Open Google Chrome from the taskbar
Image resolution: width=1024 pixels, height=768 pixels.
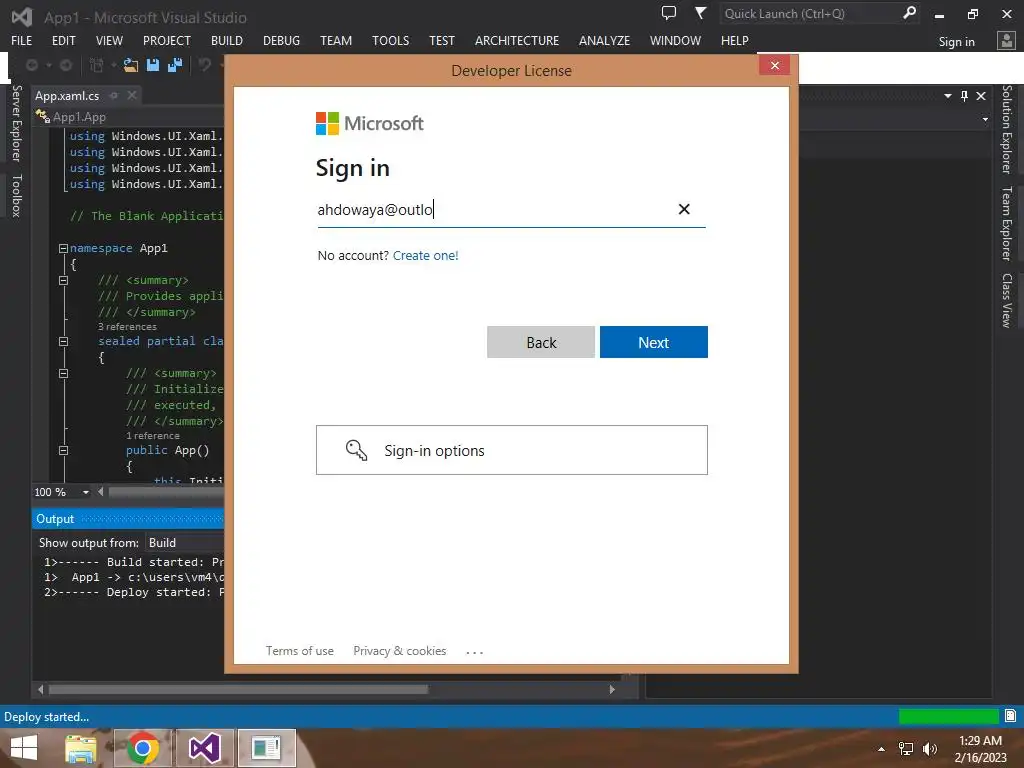click(143, 748)
